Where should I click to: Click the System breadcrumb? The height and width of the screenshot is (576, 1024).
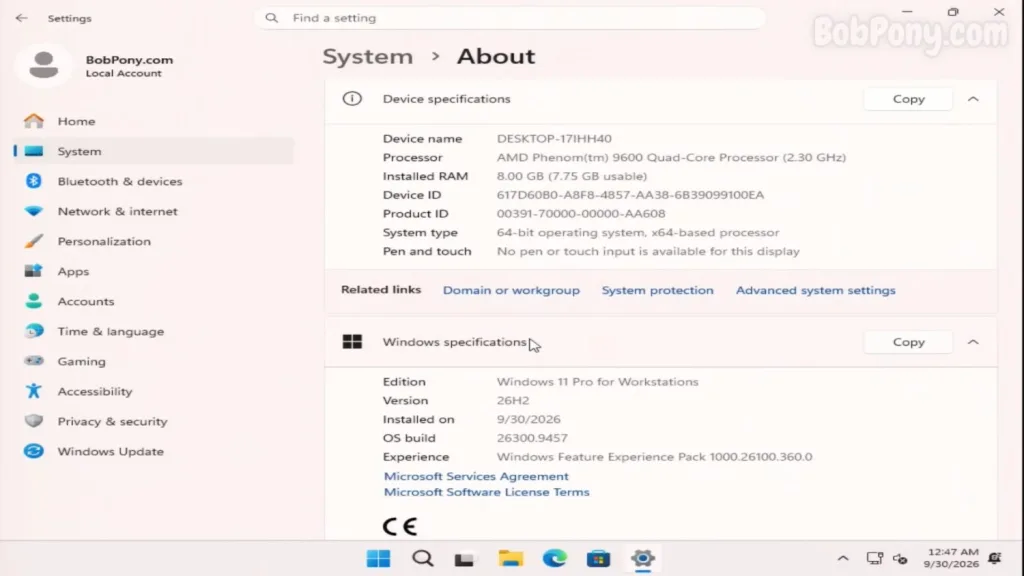click(x=368, y=57)
